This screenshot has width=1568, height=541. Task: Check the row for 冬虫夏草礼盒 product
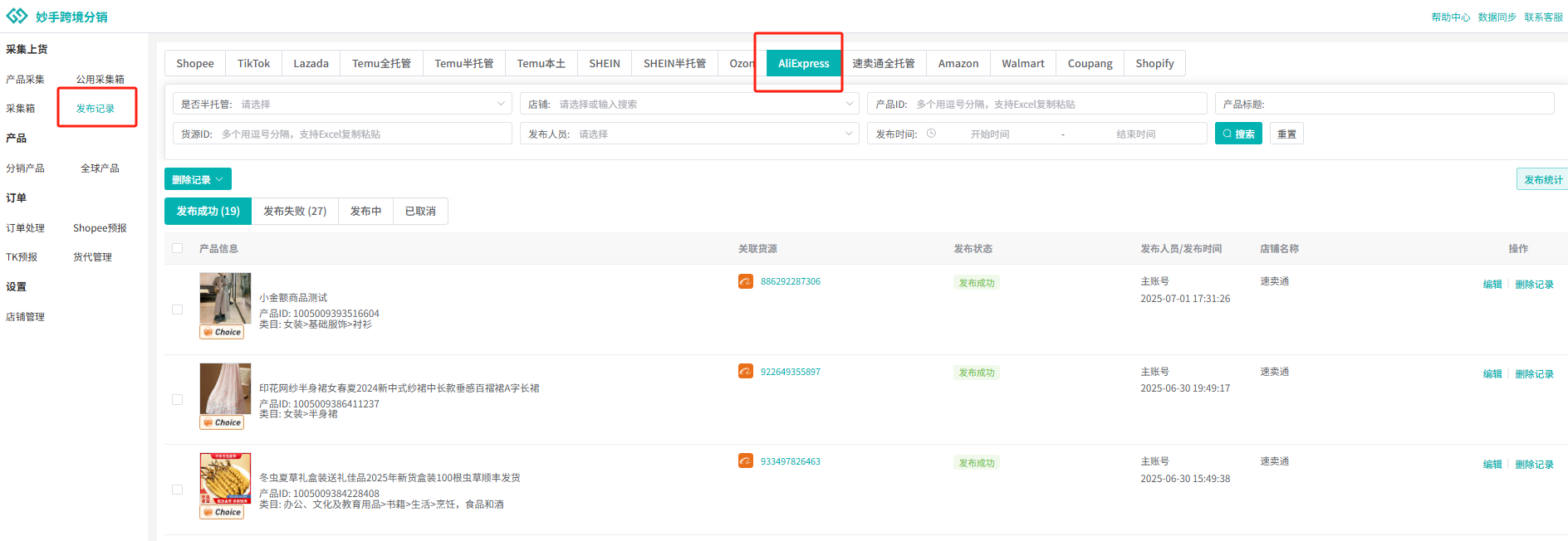coord(177,490)
